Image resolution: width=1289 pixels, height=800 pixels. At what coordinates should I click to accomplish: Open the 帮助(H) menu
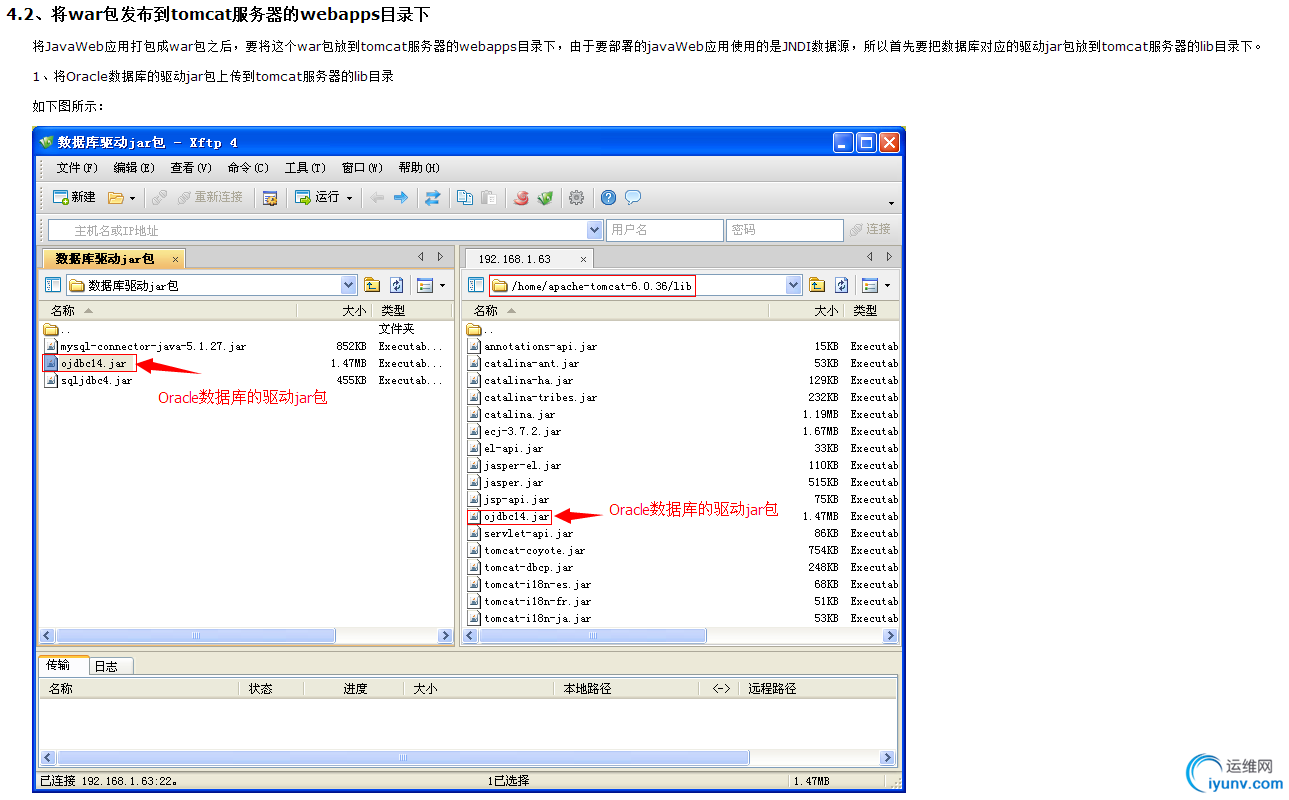[419, 168]
